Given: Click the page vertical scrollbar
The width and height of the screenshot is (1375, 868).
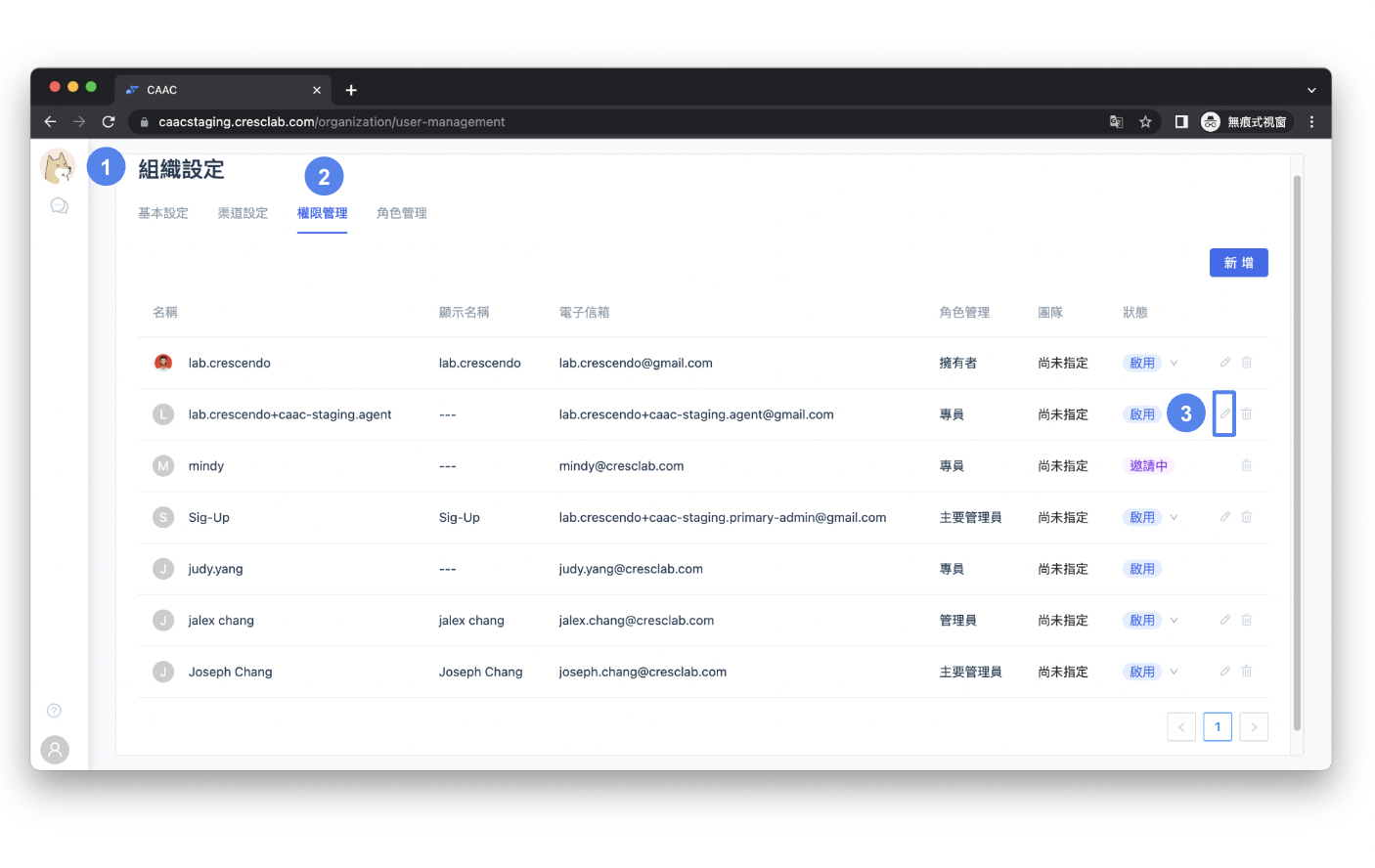Looking at the screenshot, I should (x=1297, y=450).
